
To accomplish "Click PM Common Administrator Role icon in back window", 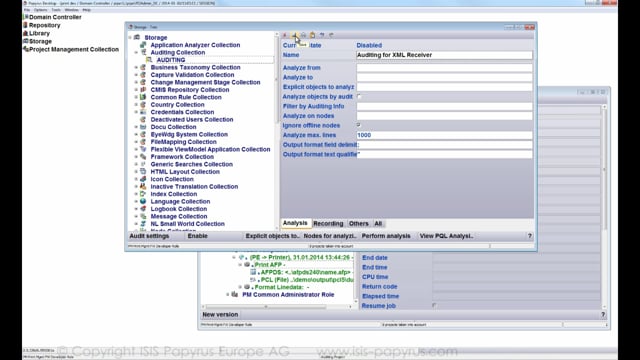I will [x=235, y=294].
